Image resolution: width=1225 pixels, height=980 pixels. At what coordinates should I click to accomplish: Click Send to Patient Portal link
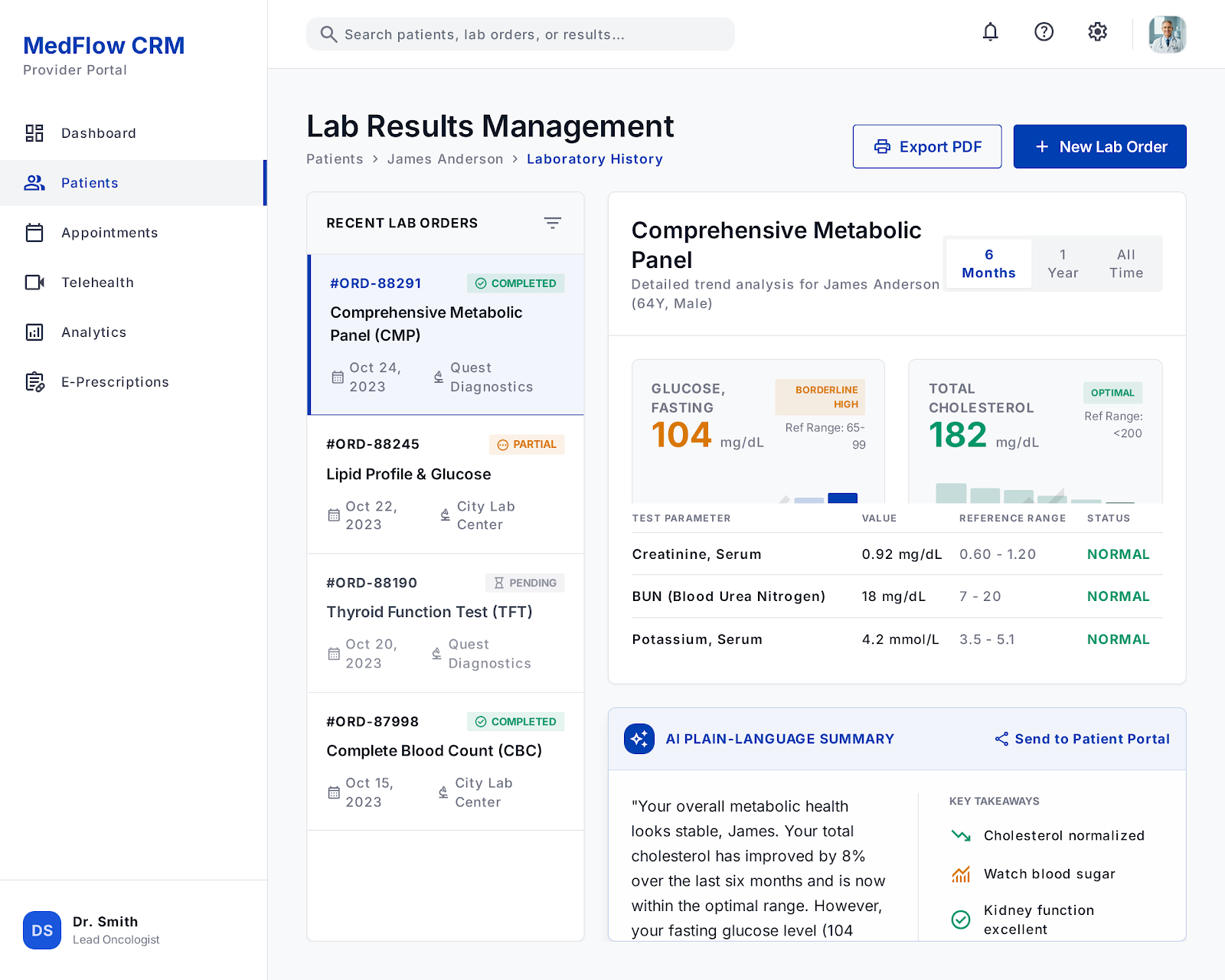[x=1082, y=739]
